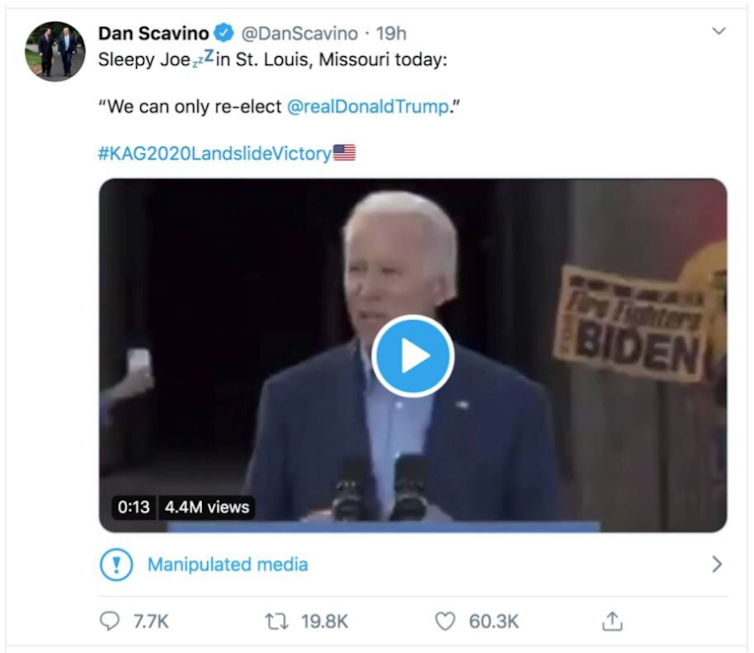Click the 7.7K replies count

(x=151, y=621)
